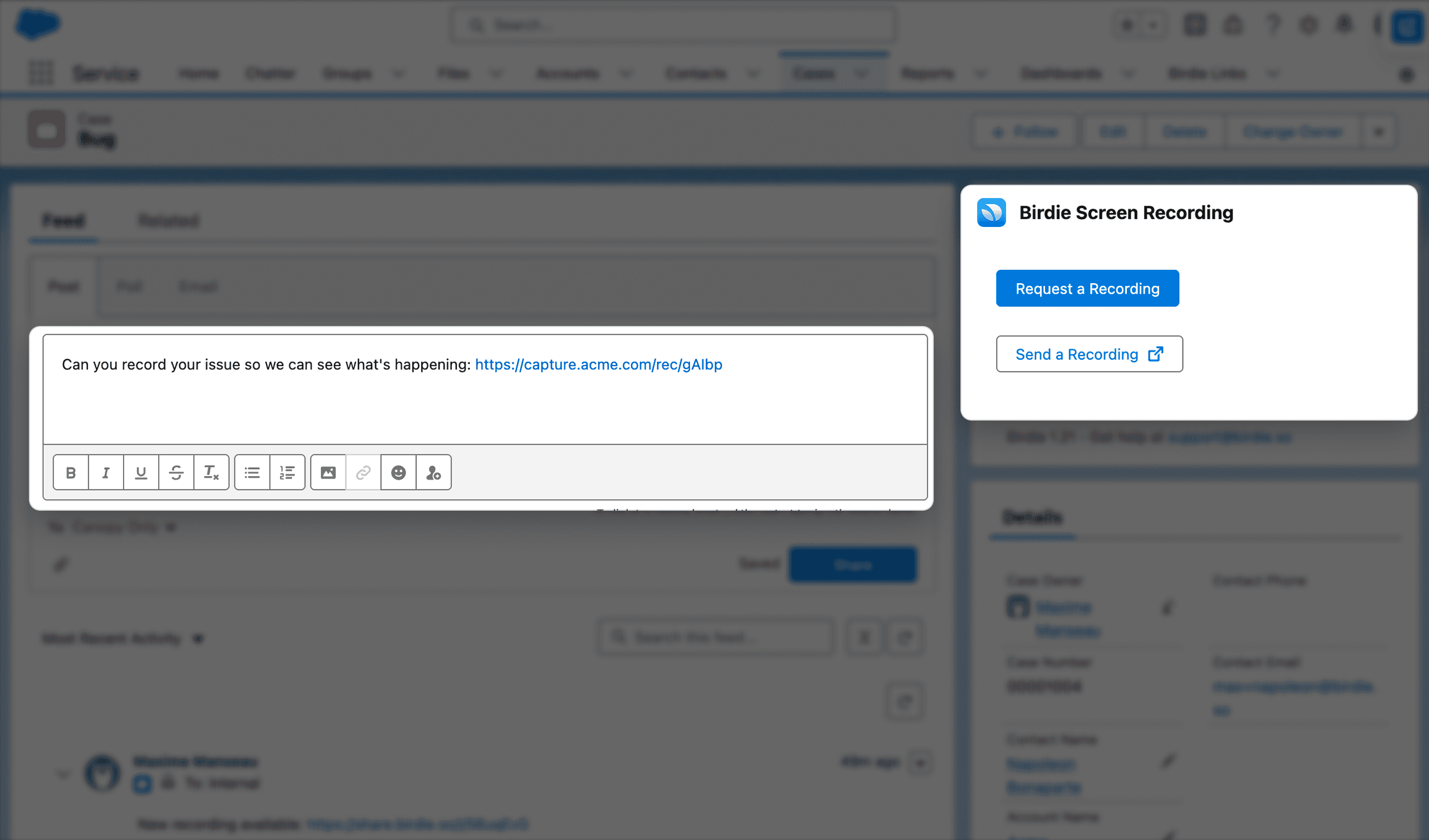1429x840 pixels.
Task: Expand the Files tab chevron
Action: click(496, 73)
